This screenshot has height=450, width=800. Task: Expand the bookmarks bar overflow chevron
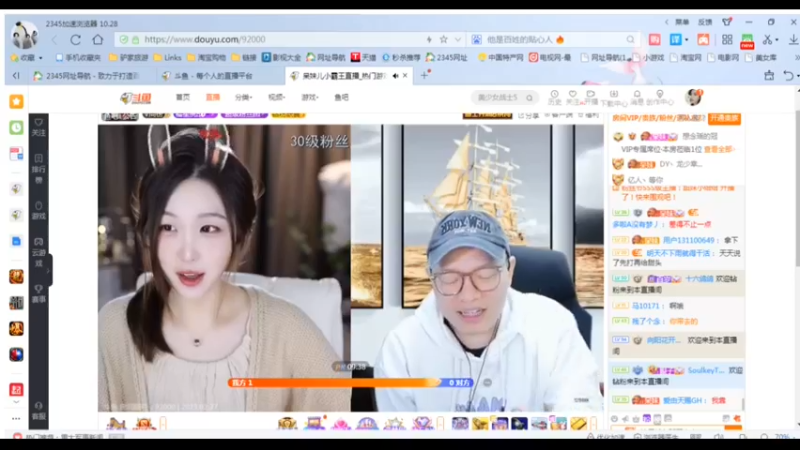click(x=796, y=58)
